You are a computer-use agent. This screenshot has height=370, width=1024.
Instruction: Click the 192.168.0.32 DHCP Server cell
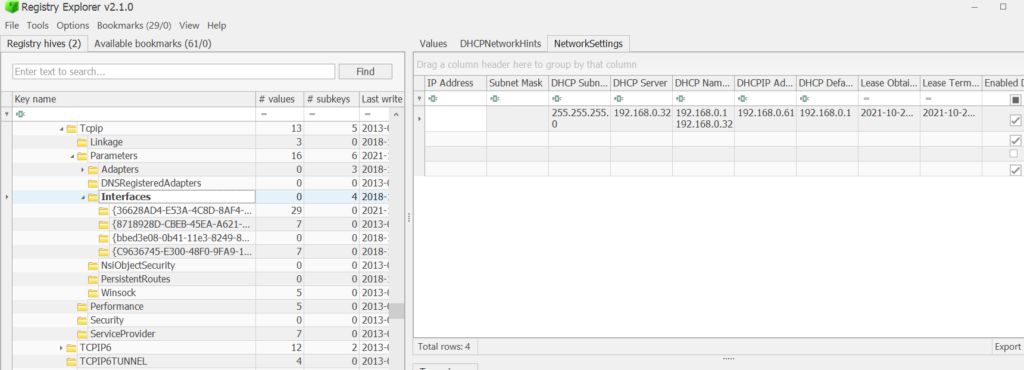point(641,119)
